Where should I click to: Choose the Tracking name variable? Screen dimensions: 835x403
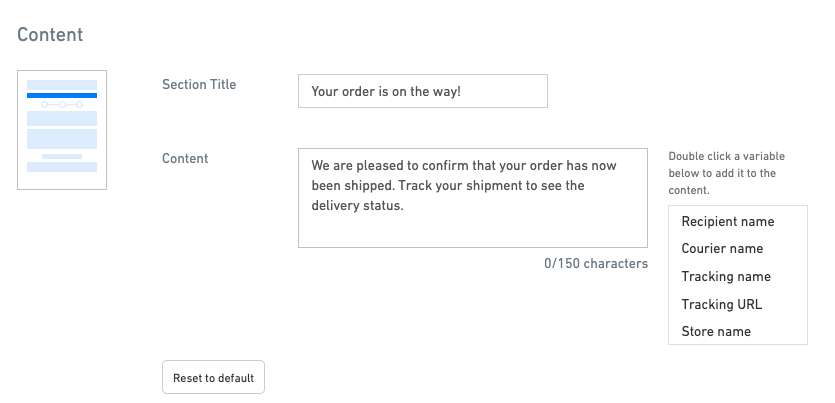tap(726, 276)
